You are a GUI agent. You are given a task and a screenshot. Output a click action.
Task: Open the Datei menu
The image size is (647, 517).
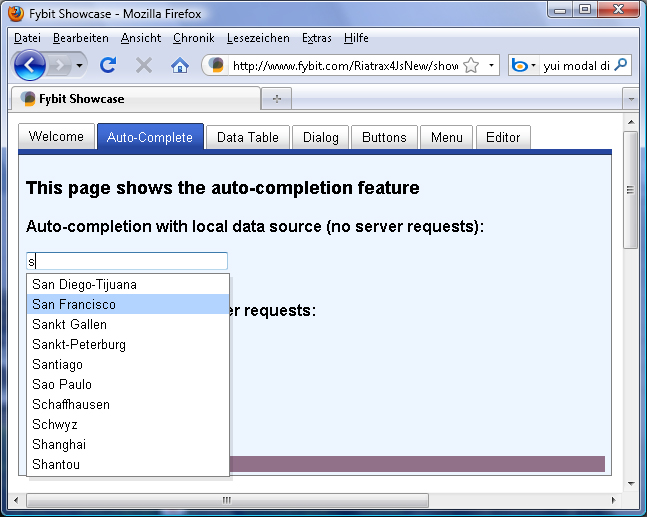[27, 38]
